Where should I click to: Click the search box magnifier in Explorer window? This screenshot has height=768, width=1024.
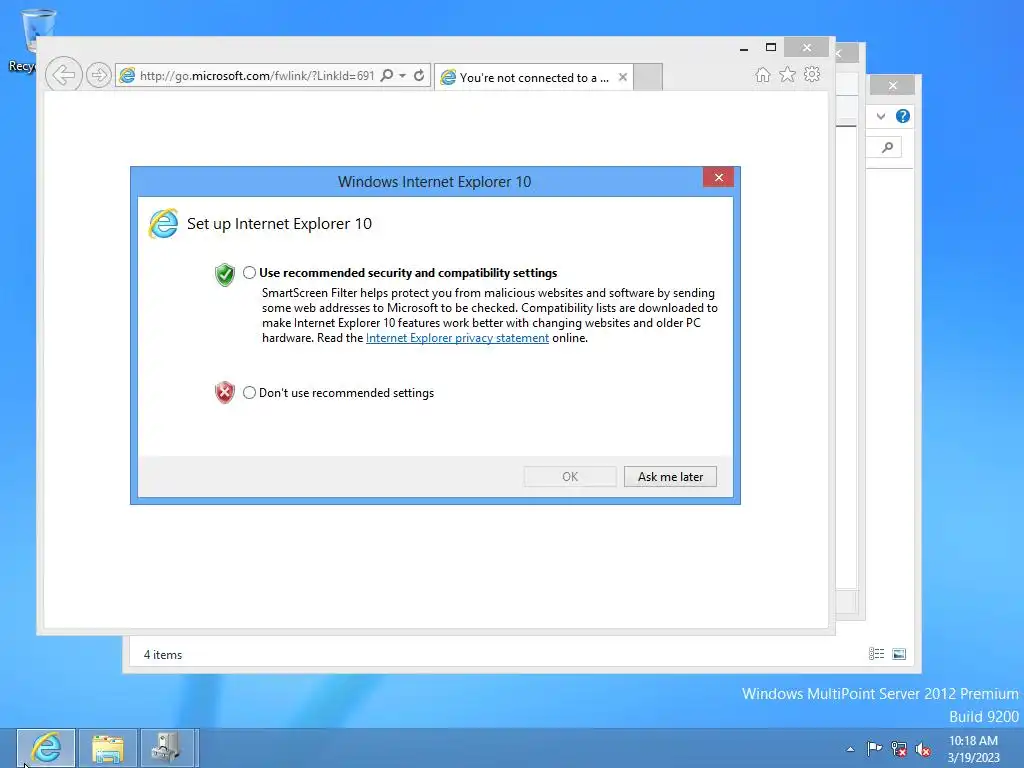[887, 148]
